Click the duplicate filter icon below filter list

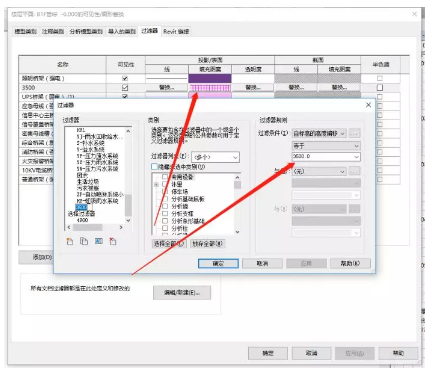pos(84,241)
